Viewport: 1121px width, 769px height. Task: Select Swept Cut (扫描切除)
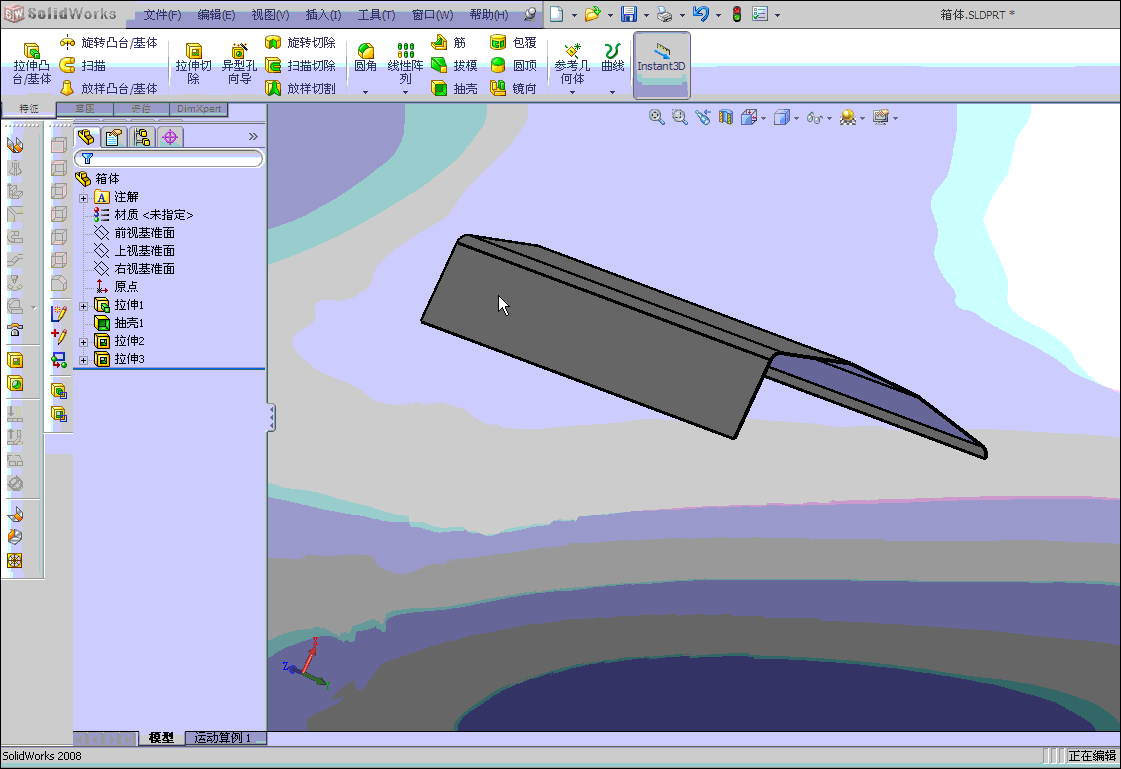pos(300,66)
